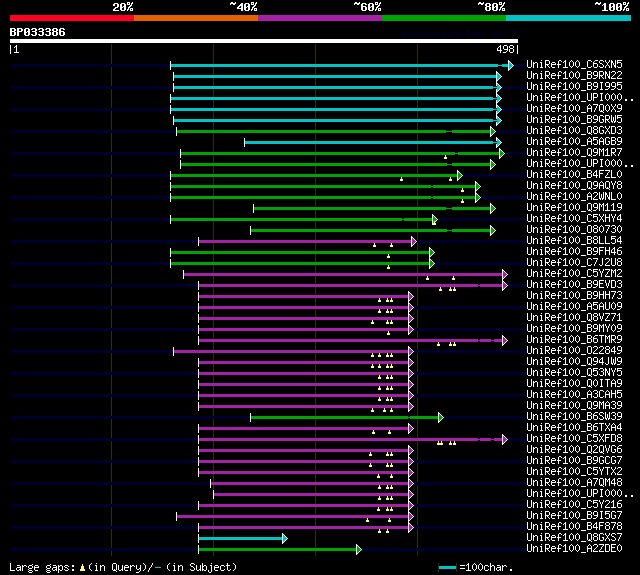Click the purple alignment bar for C5YZM2
Image resolution: width=640 pixels, height=575 pixels.
click(345, 274)
